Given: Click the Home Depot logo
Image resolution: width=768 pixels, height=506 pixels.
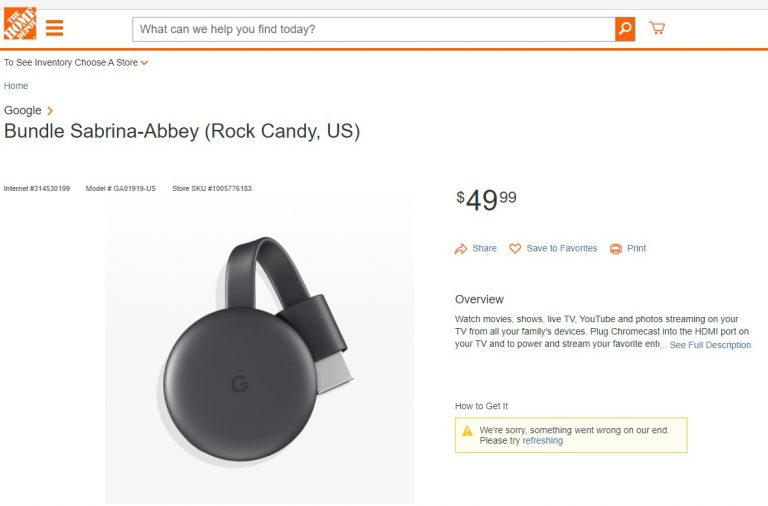Looking at the screenshot, I should 19,25.
